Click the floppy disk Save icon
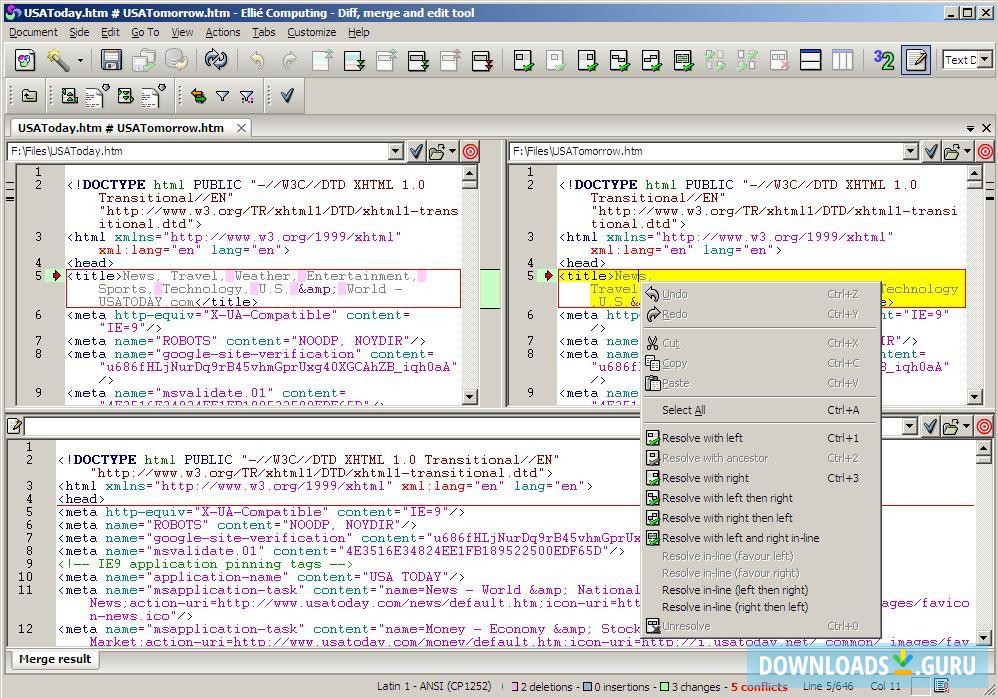Image resolution: width=998 pixels, height=698 pixels. (111, 60)
